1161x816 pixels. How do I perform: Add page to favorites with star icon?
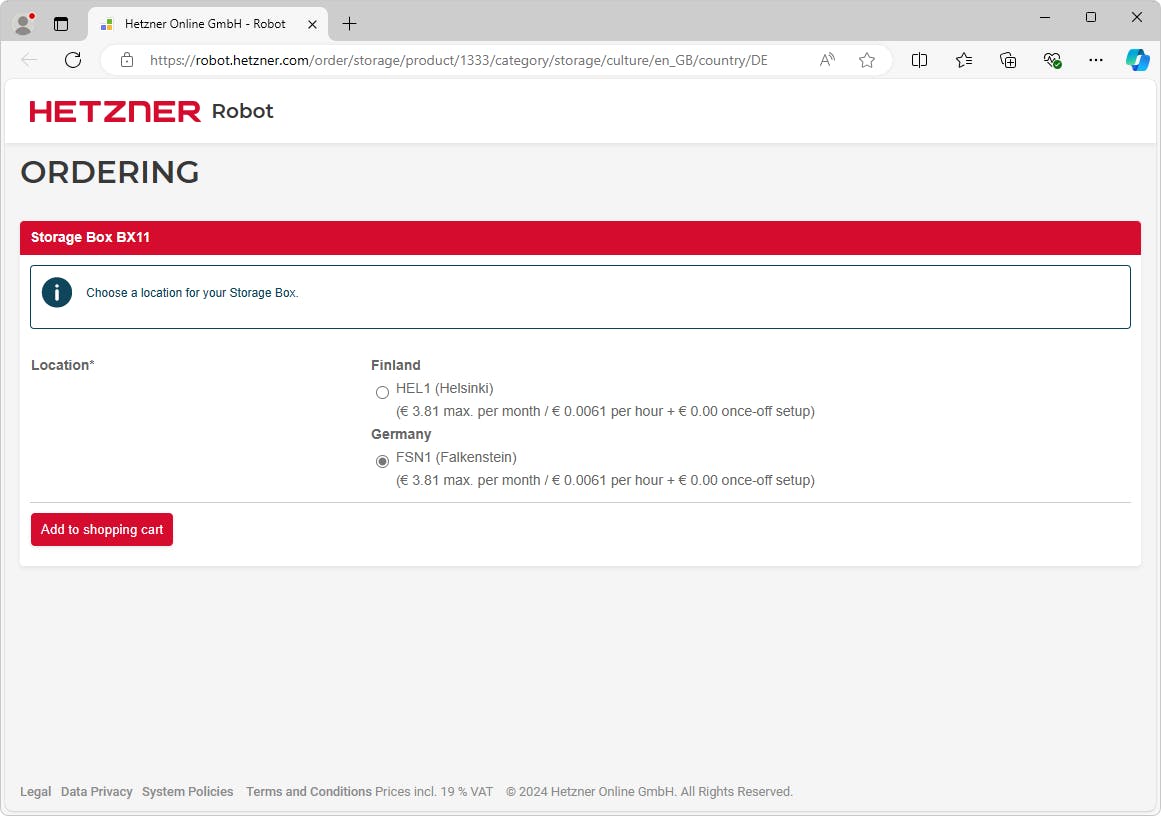point(867,60)
